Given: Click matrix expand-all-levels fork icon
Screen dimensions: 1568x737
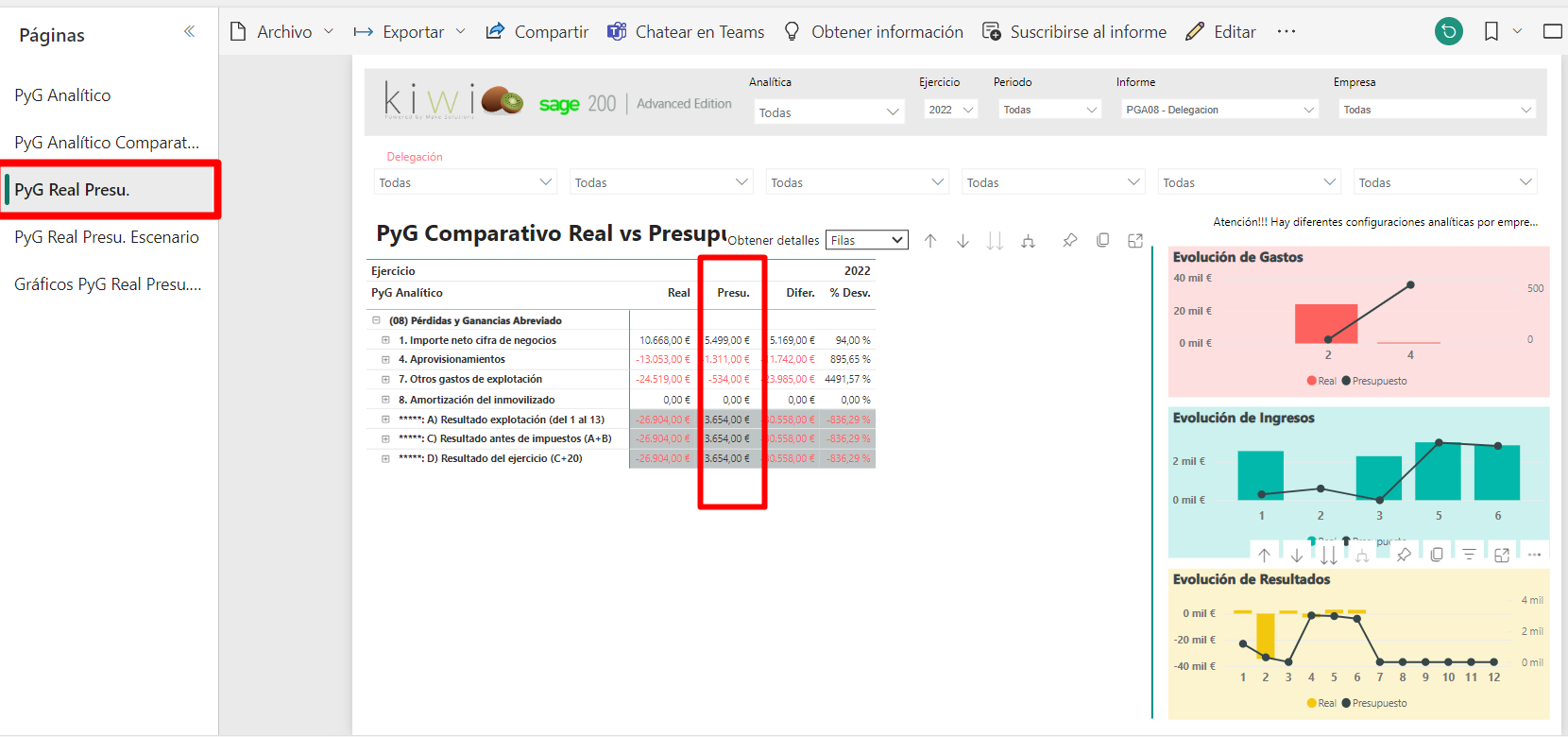Looking at the screenshot, I should 1028,241.
